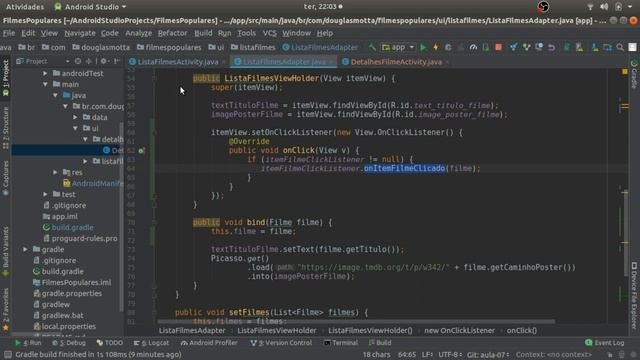Attach debugger to Android process icon
This screenshot has height=360, width=640.
(486, 47)
